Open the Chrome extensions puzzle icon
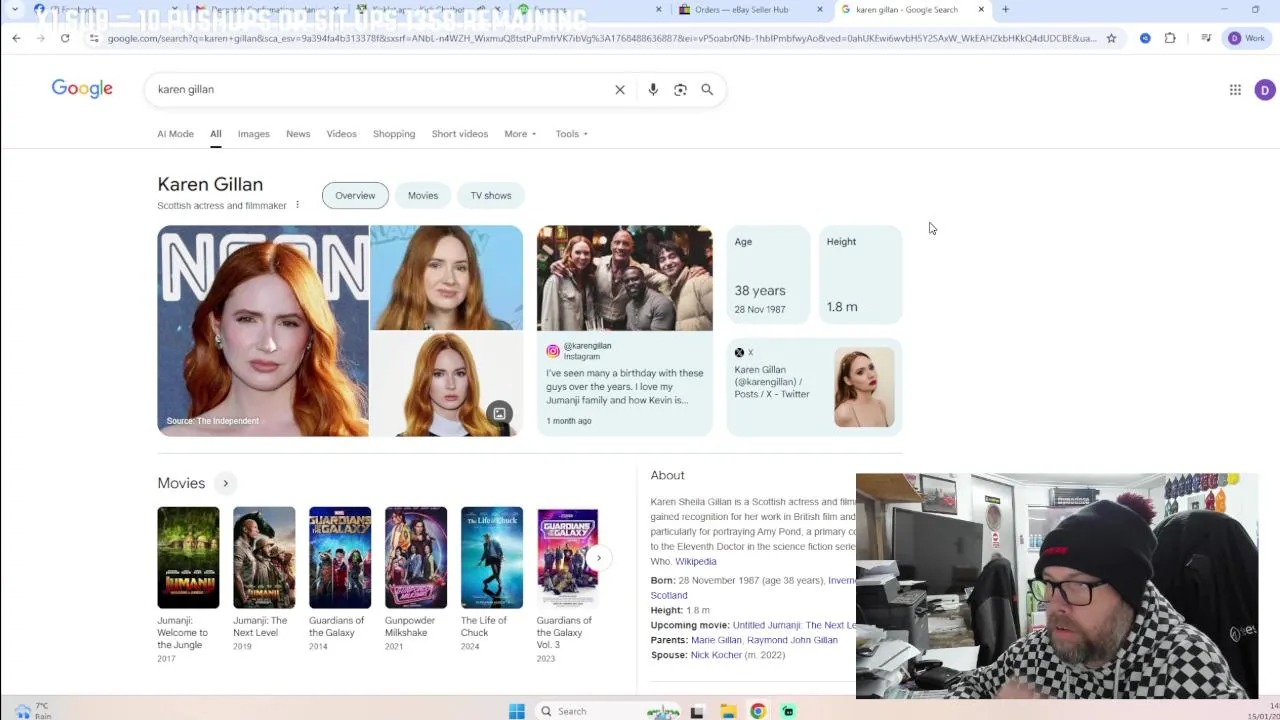The image size is (1280, 720). coord(1170,38)
